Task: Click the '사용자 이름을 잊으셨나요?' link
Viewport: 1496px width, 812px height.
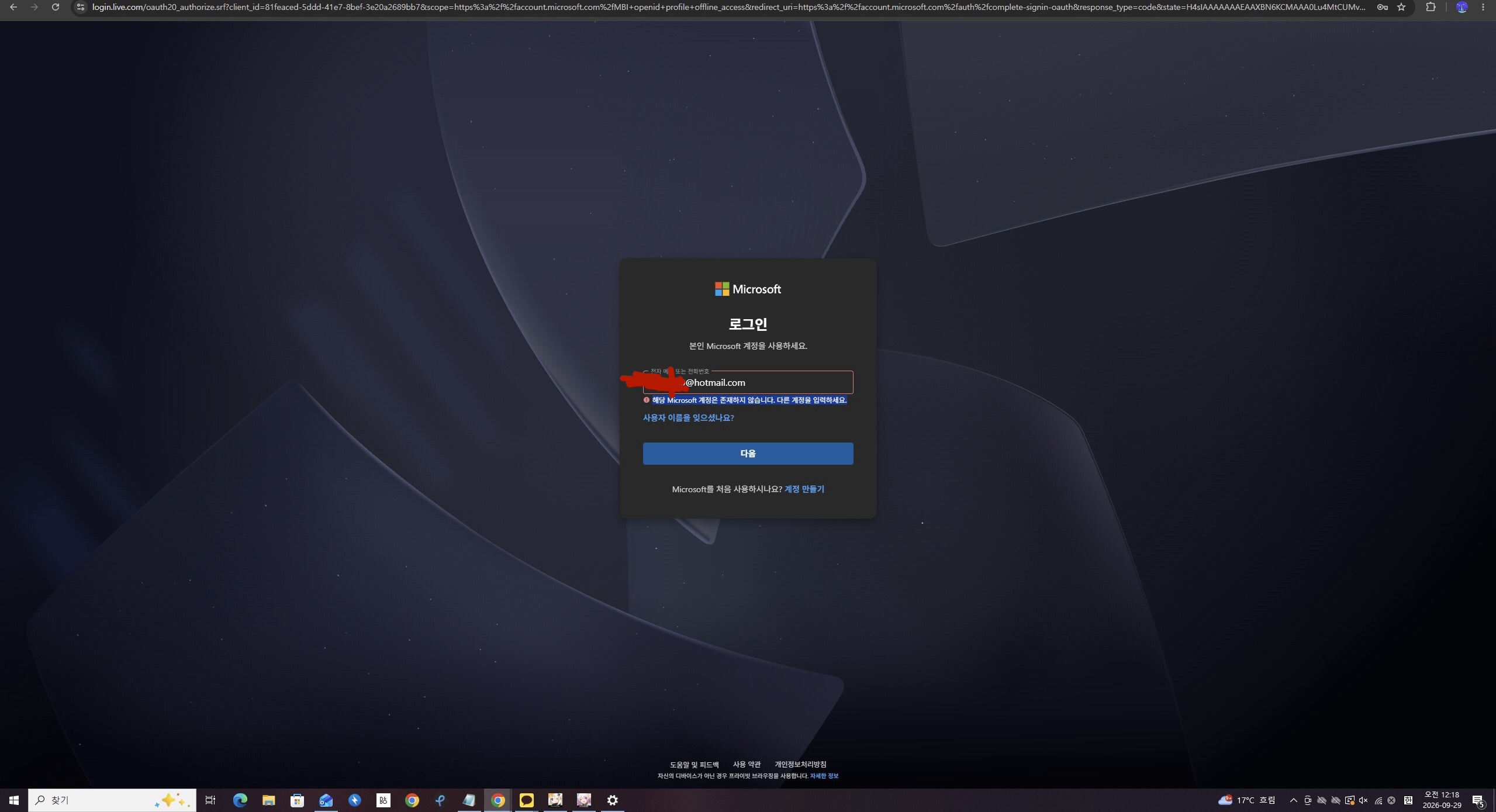Action: [688, 417]
